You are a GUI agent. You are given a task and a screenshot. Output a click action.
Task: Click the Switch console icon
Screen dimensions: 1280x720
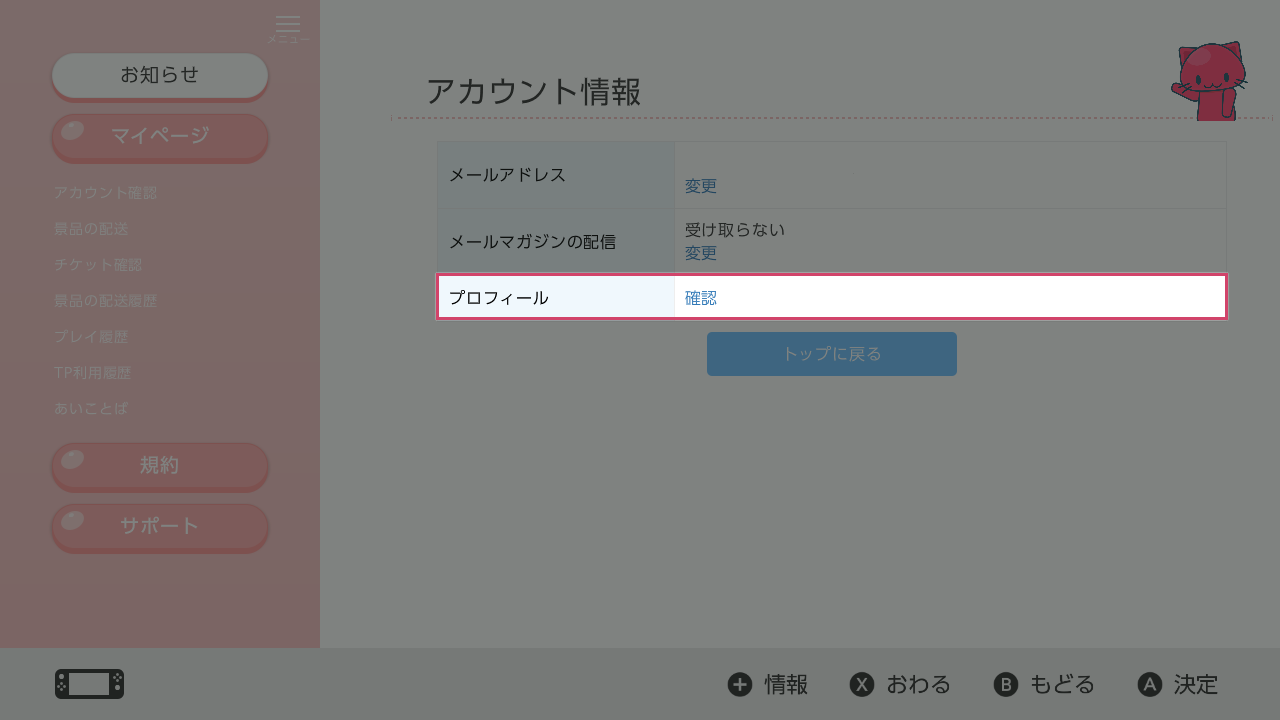(x=89, y=684)
